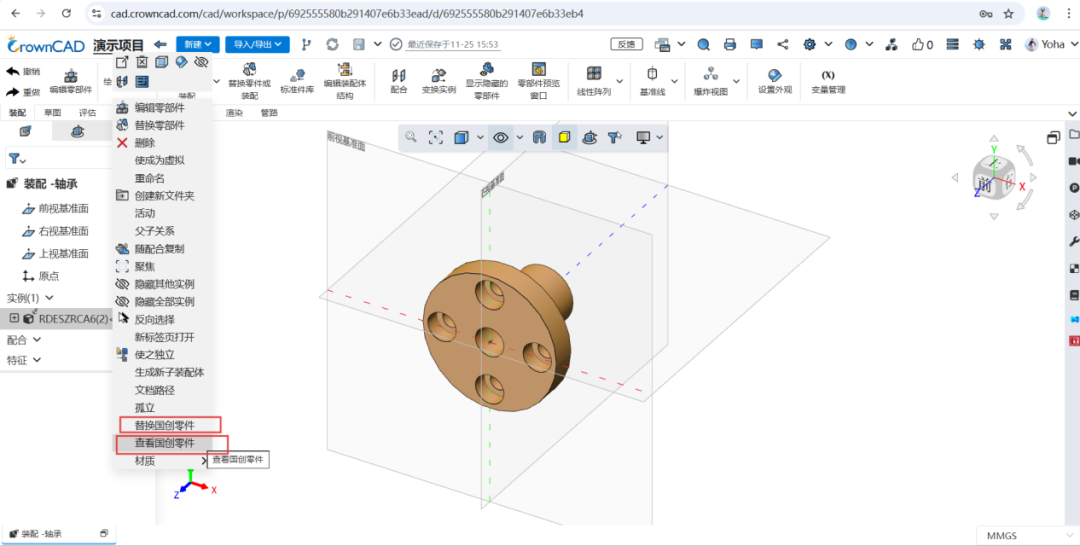1080x546 pixels.
Task: Toggle the eye visibility button in view toolbar
Action: [501, 137]
